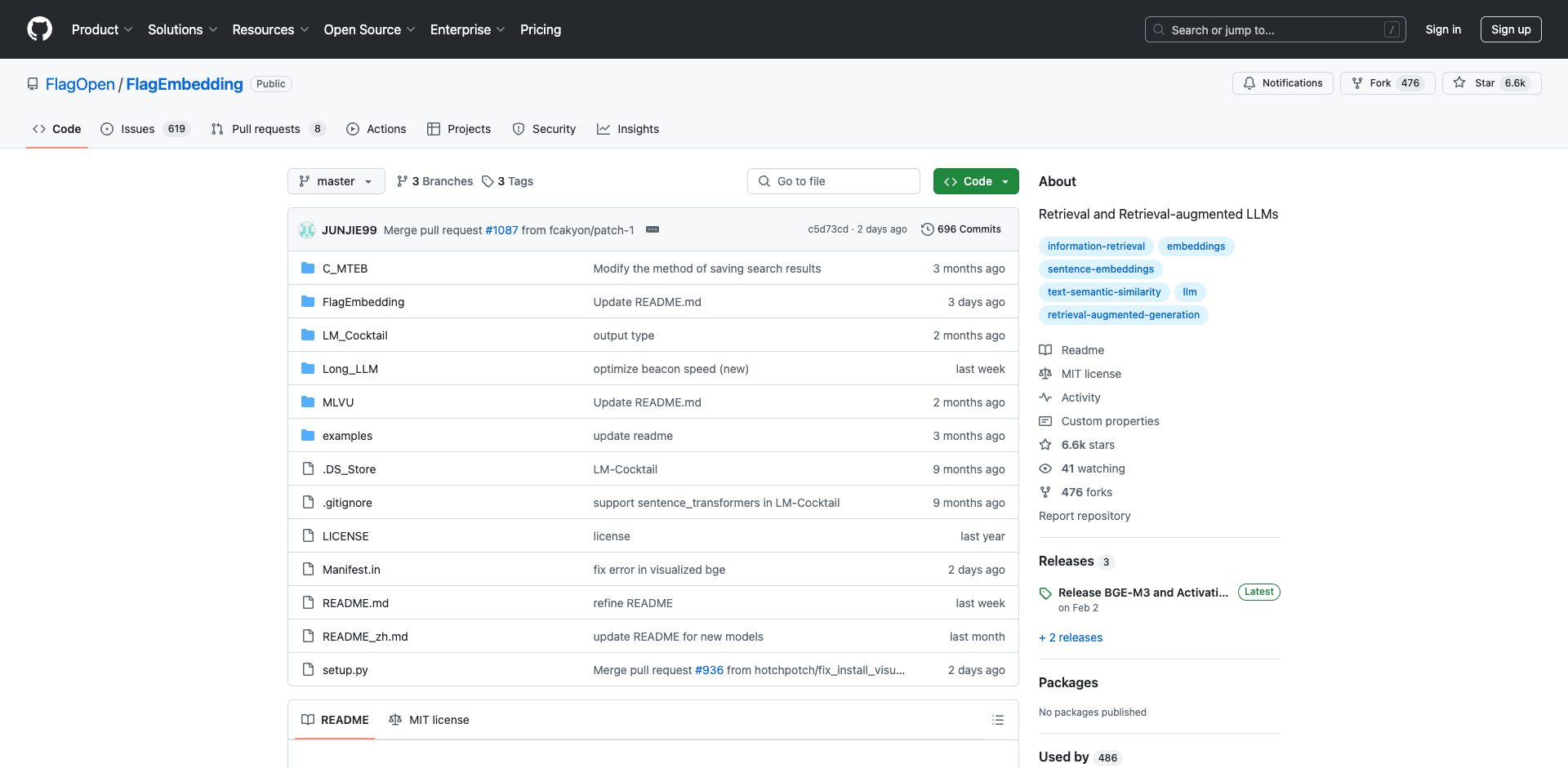Click the magnifier icon in the top search box
This screenshot has height=768, width=1568.
[1159, 29]
